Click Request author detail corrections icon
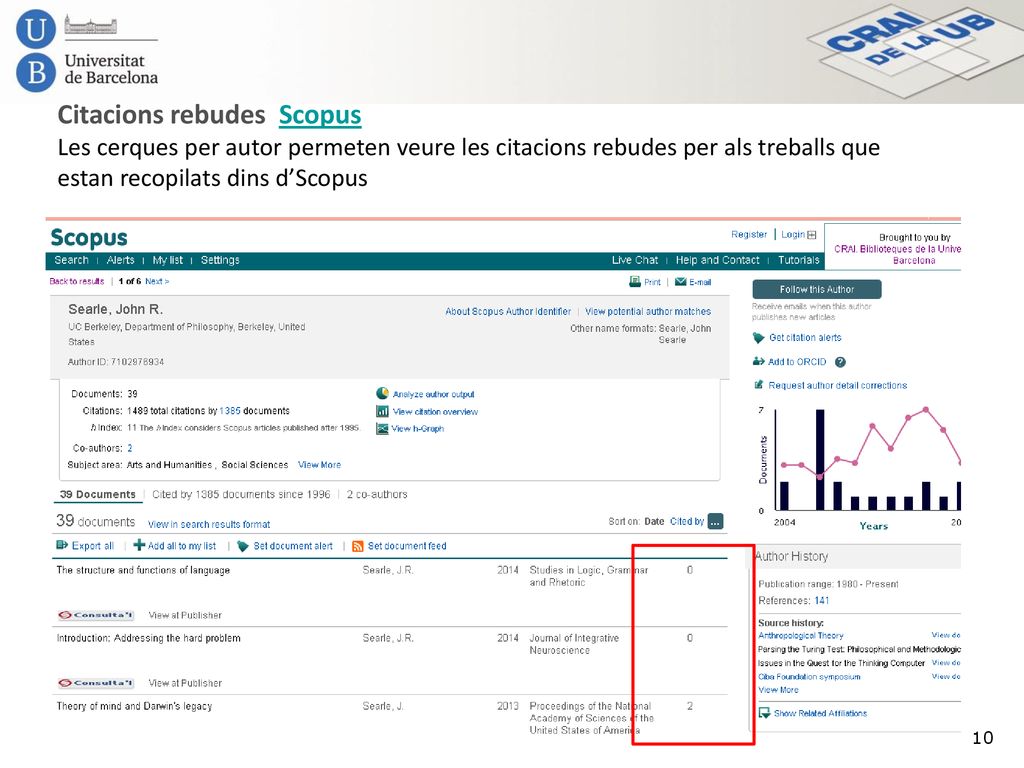 (x=758, y=385)
